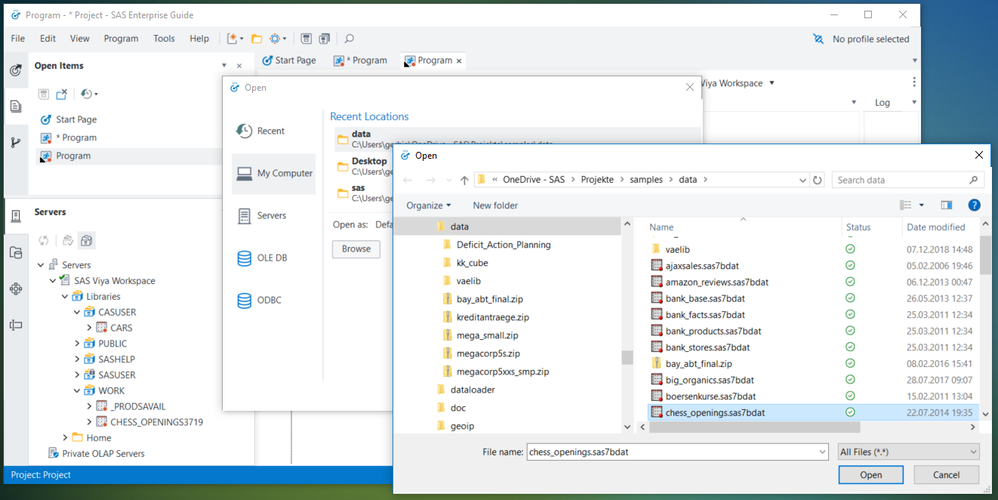Click the File name input field
998x500 pixels.
(x=670, y=452)
